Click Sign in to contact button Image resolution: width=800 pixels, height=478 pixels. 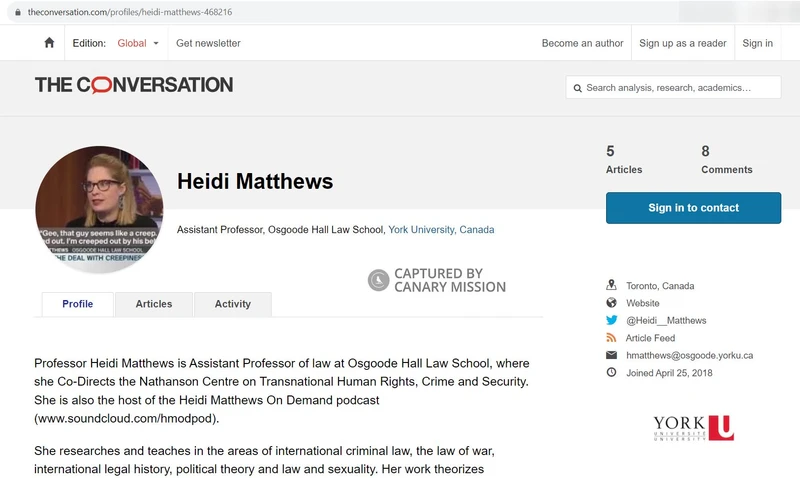point(693,208)
